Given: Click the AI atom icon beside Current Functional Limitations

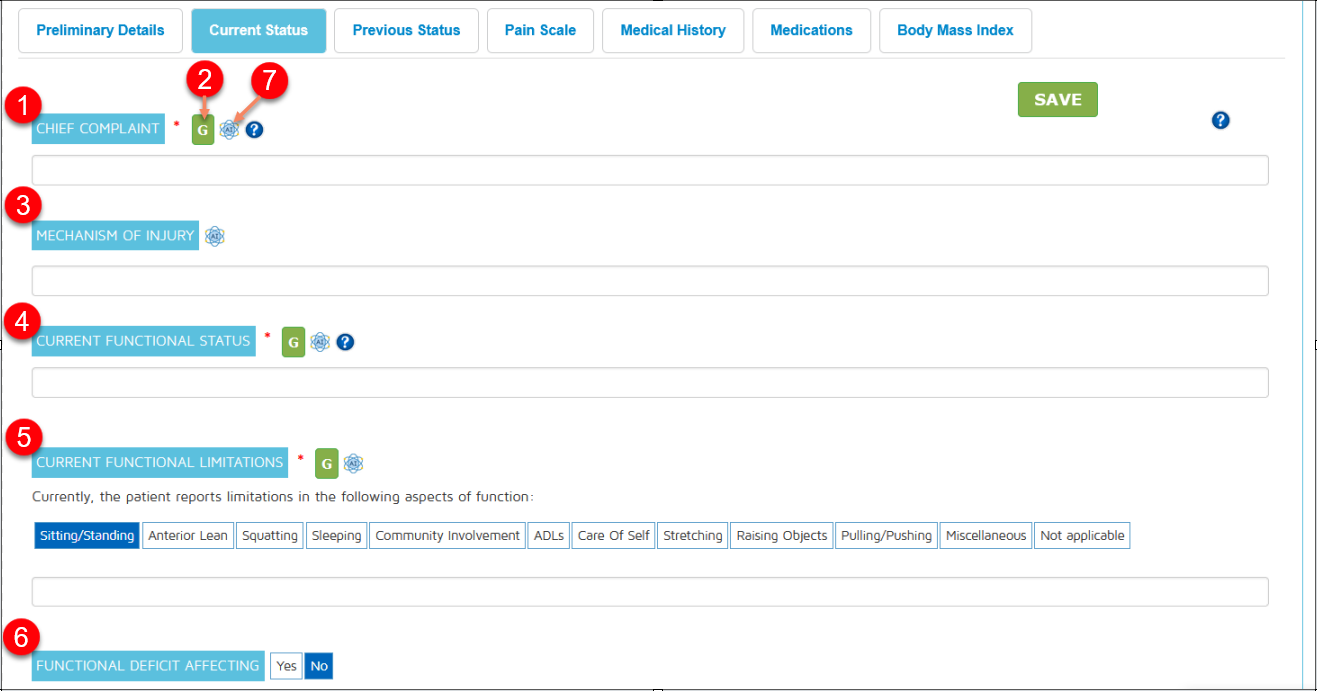Looking at the screenshot, I should (353, 463).
